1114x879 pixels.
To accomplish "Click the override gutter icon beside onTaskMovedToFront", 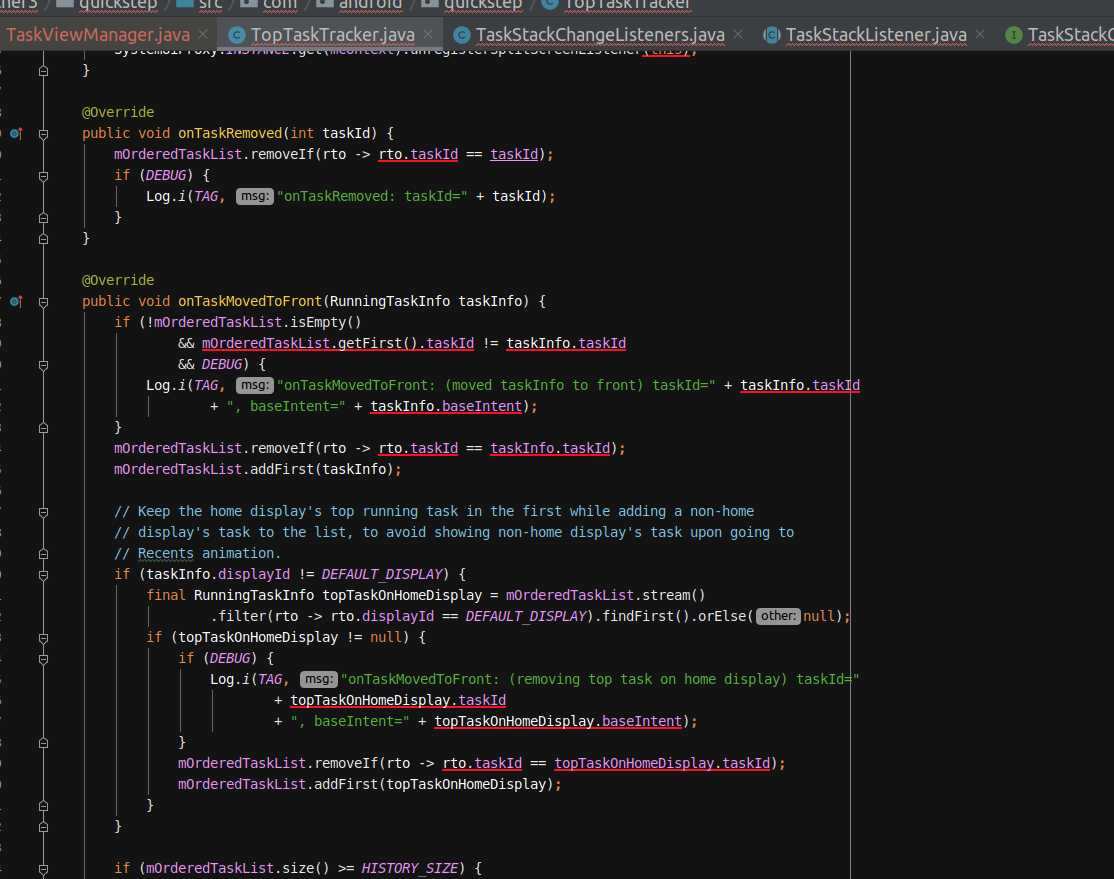I will coord(16,301).
